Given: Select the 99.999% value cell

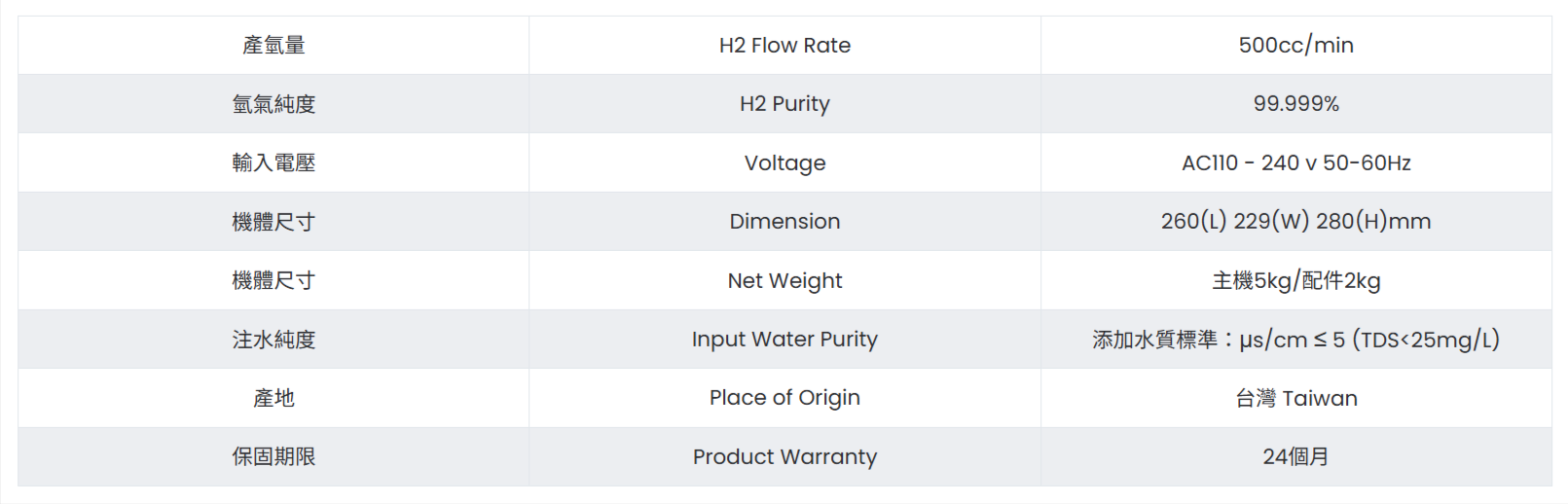Looking at the screenshot, I should [x=1295, y=104].
